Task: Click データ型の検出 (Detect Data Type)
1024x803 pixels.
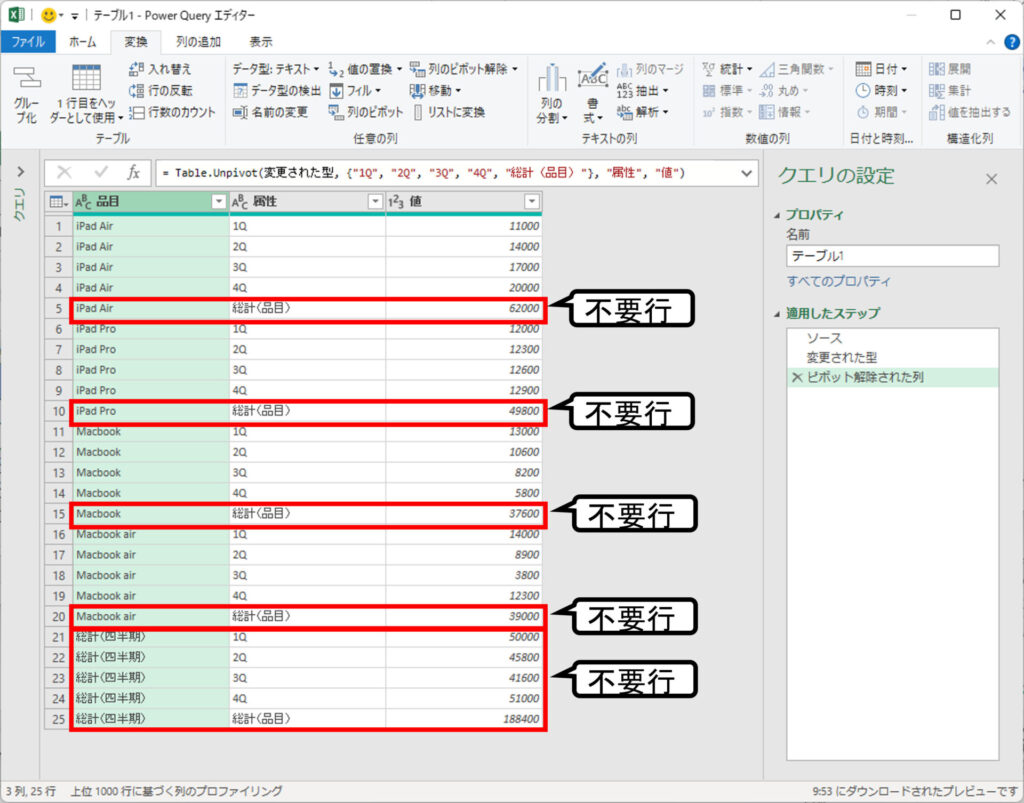Action: 277,90
